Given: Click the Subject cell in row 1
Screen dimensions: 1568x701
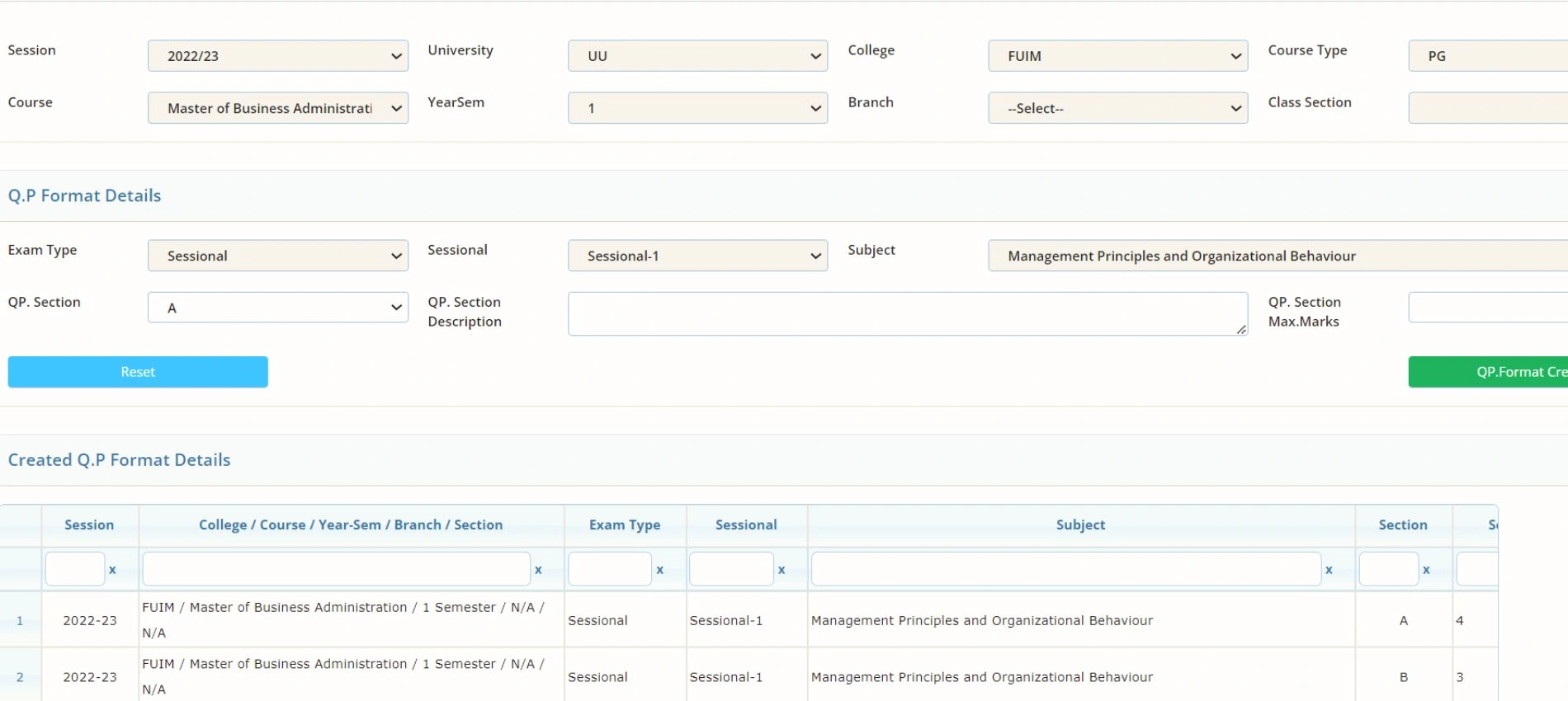Looking at the screenshot, I should pos(1081,621).
